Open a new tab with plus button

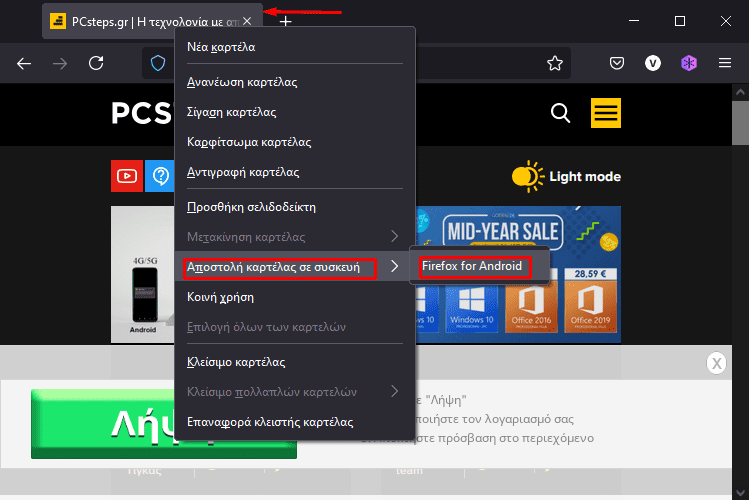[285, 21]
